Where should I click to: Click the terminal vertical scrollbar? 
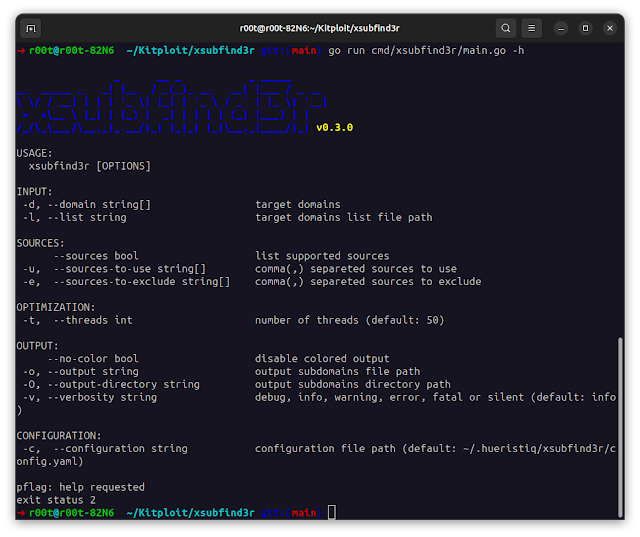coord(620,428)
